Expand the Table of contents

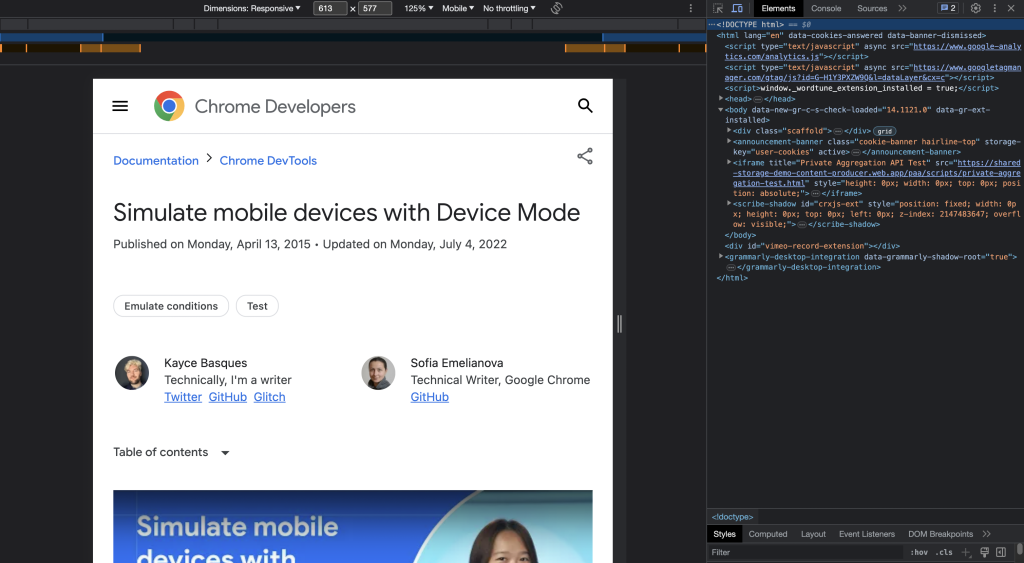click(x=171, y=452)
